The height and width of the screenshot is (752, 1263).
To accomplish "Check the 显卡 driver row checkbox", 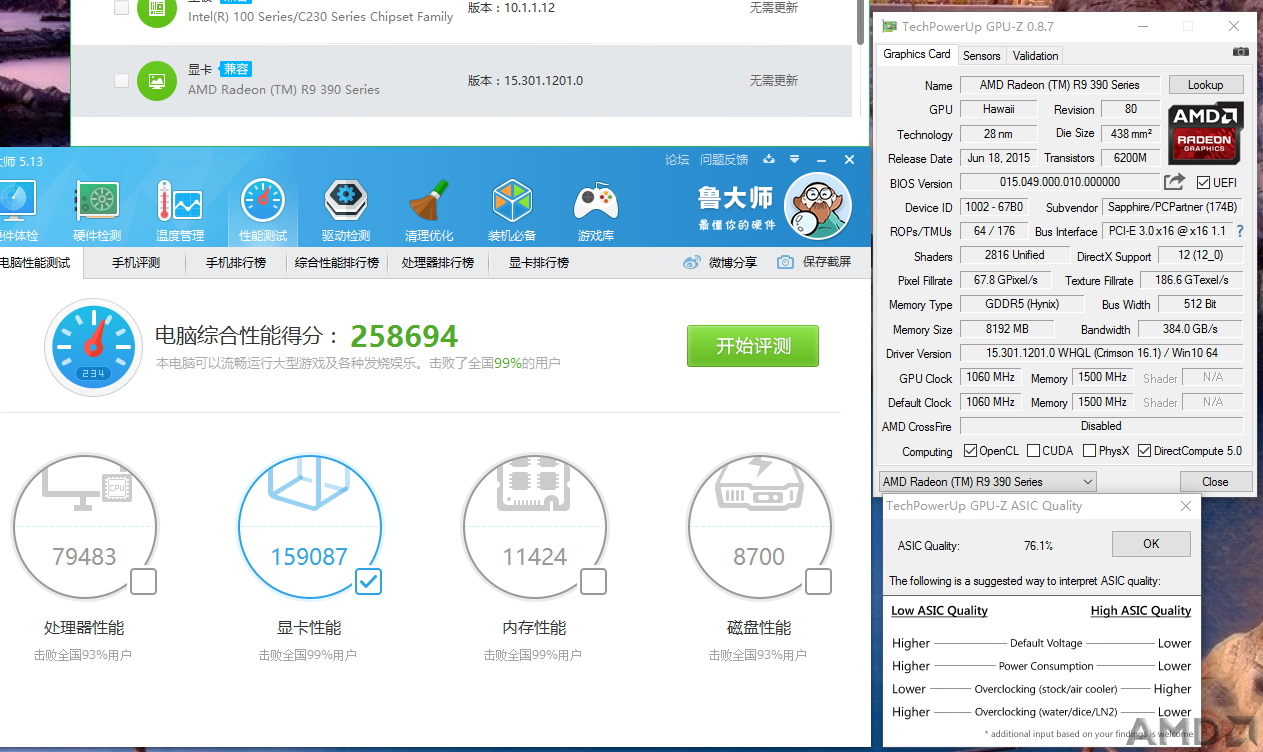I will click(x=121, y=80).
